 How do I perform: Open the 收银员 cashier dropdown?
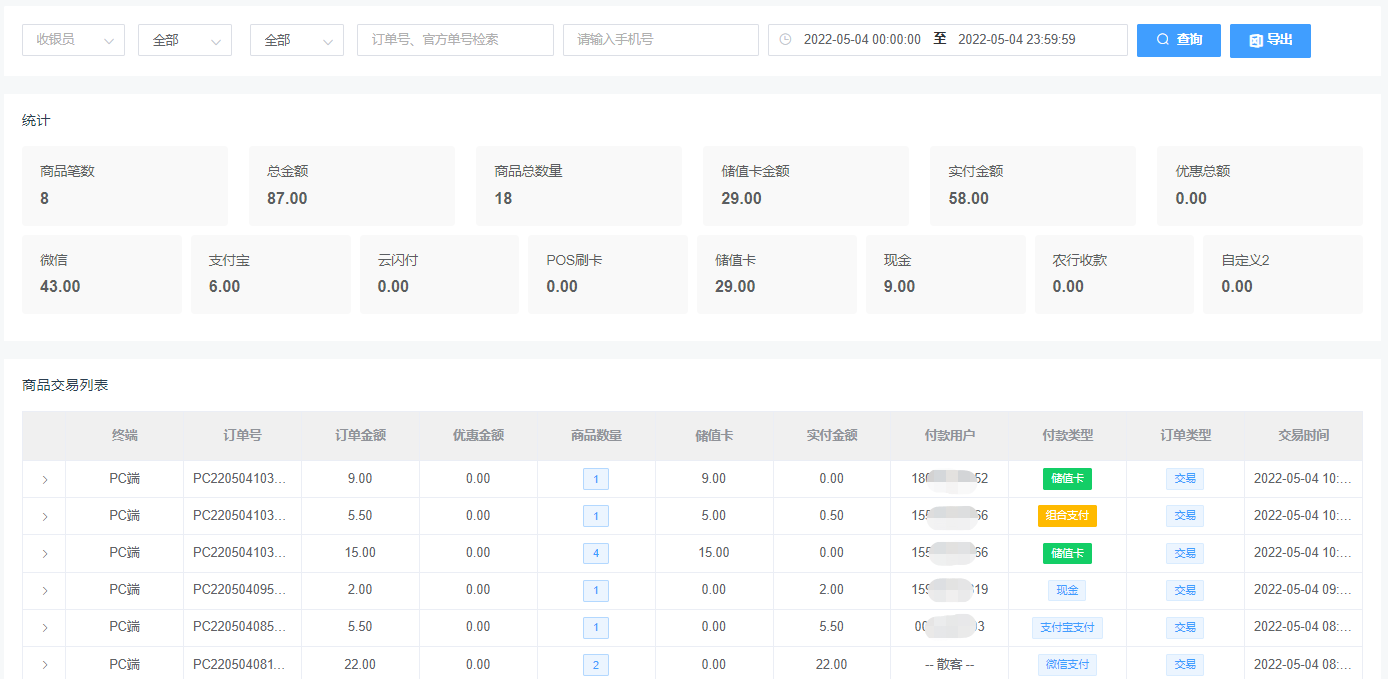tap(74, 40)
